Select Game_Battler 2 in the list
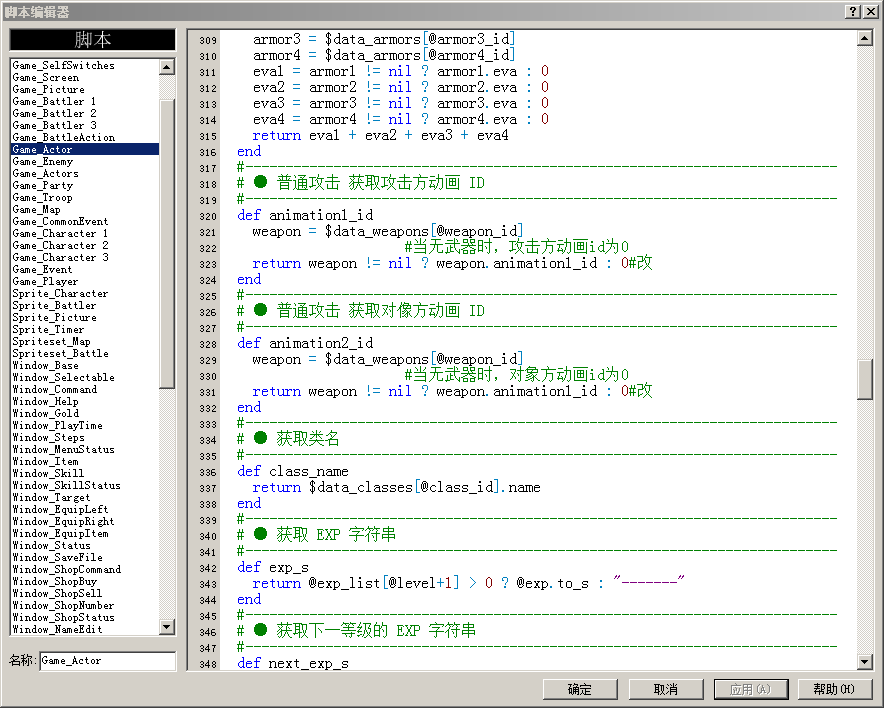This screenshot has width=884, height=708. pyautogui.click(x=85, y=113)
